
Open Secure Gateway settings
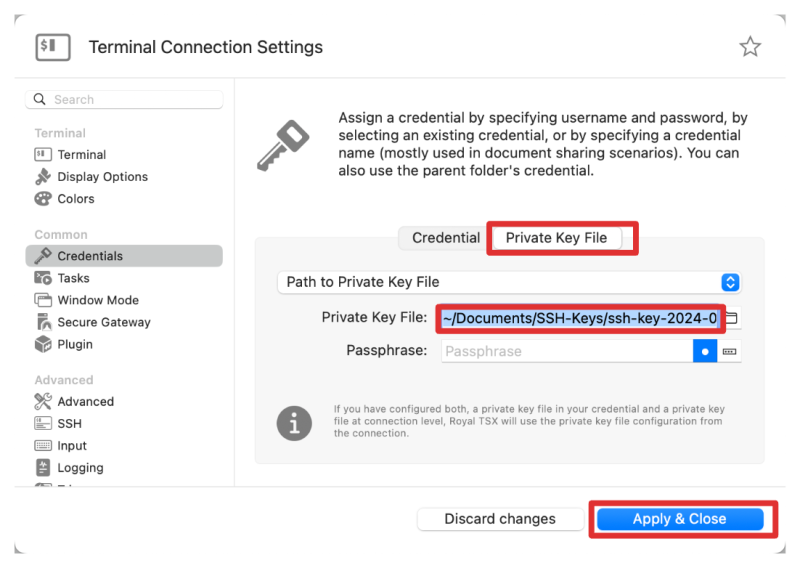click(103, 322)
